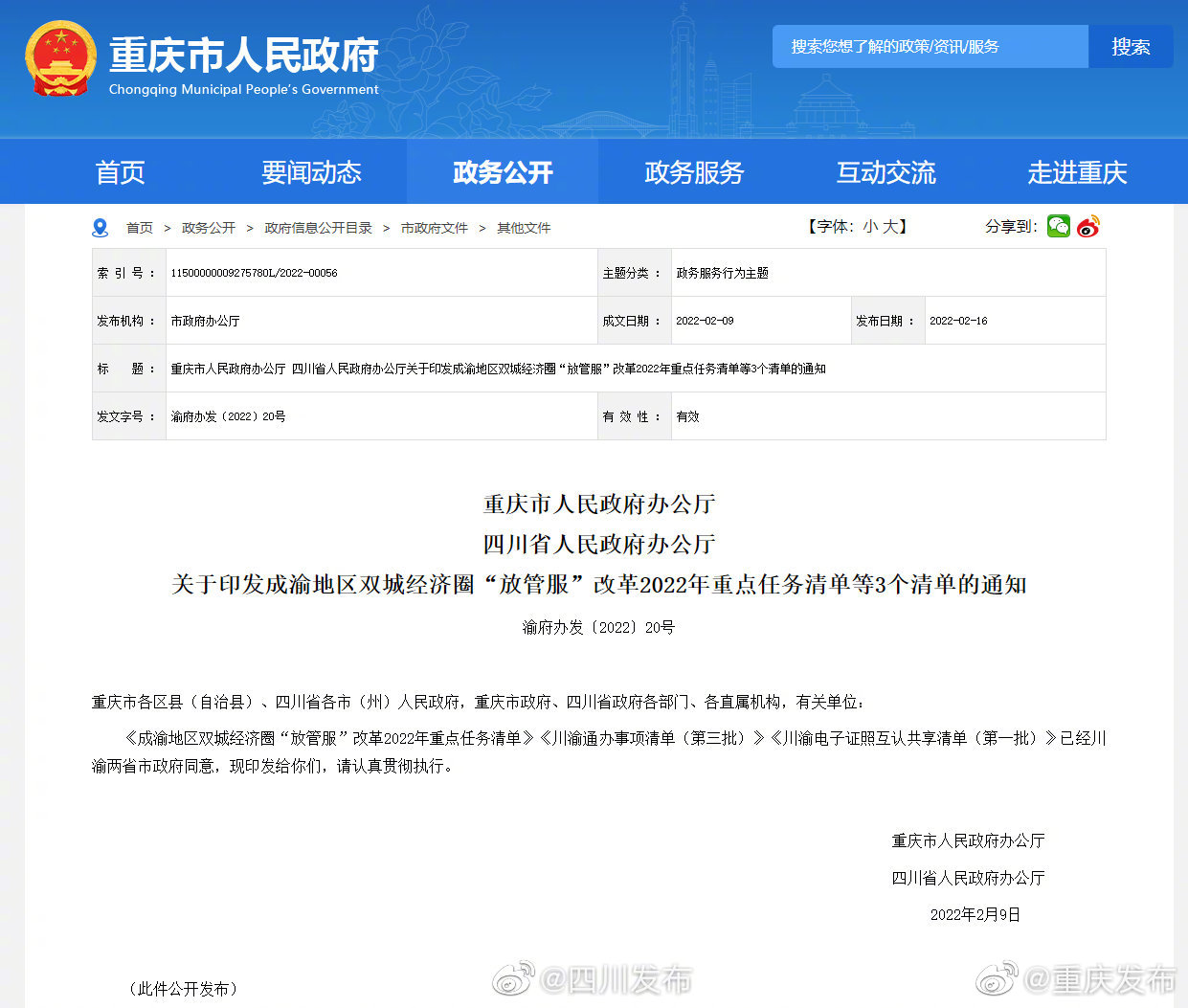
Task: Open the 要闻动态 navigation tab
Action: coord(312,172)
